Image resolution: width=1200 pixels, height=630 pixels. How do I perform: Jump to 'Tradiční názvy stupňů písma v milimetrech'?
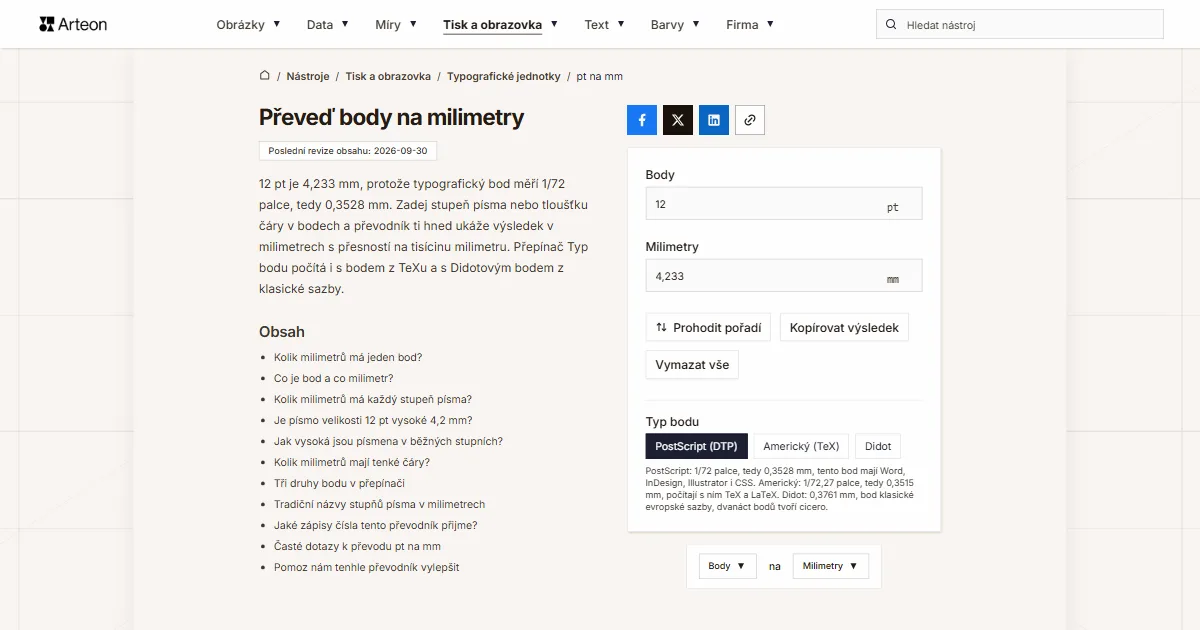pyautogui.click(x=380, y=504)
